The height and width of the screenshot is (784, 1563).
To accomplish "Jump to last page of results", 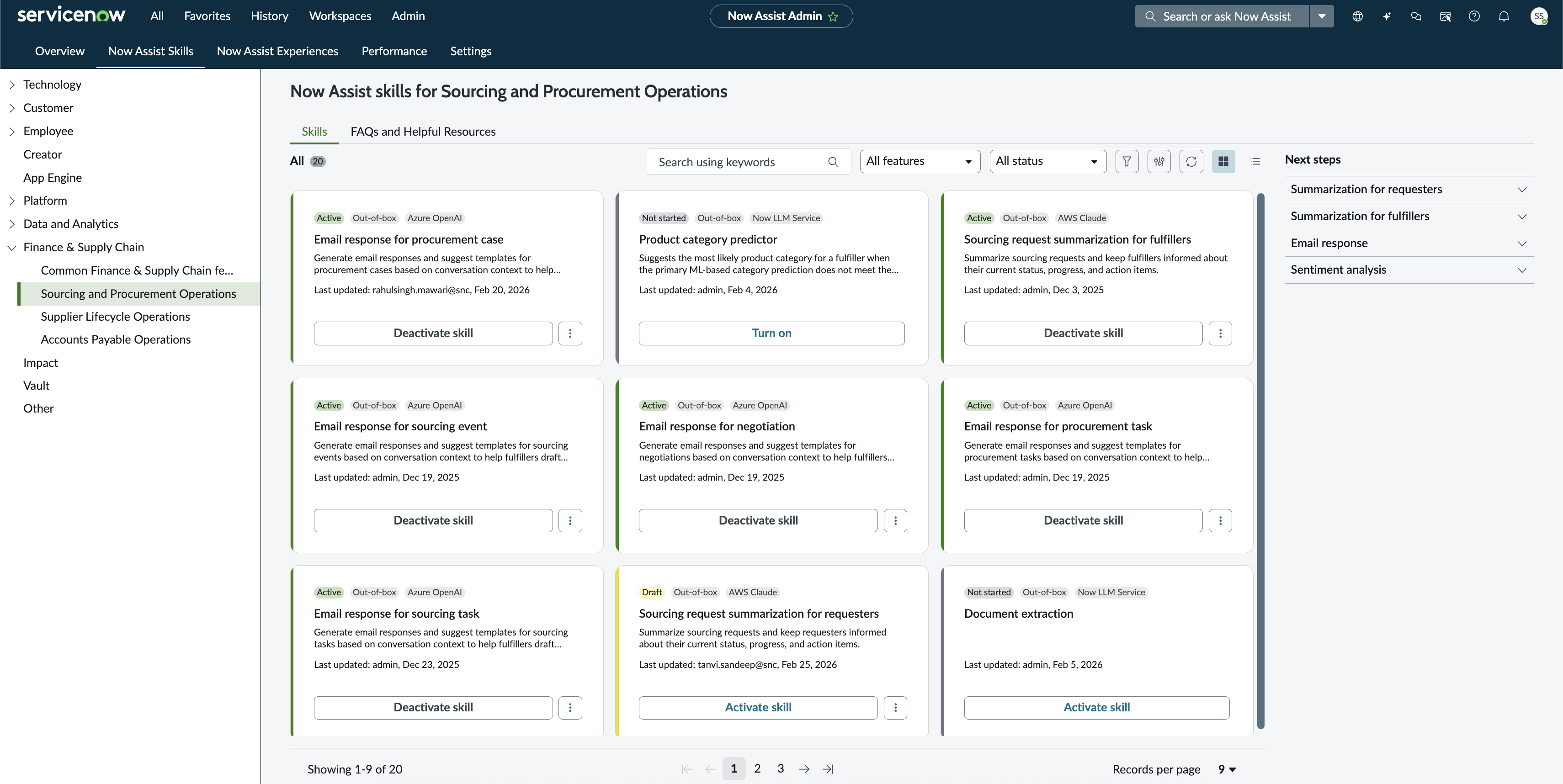I will coord(828,769).
